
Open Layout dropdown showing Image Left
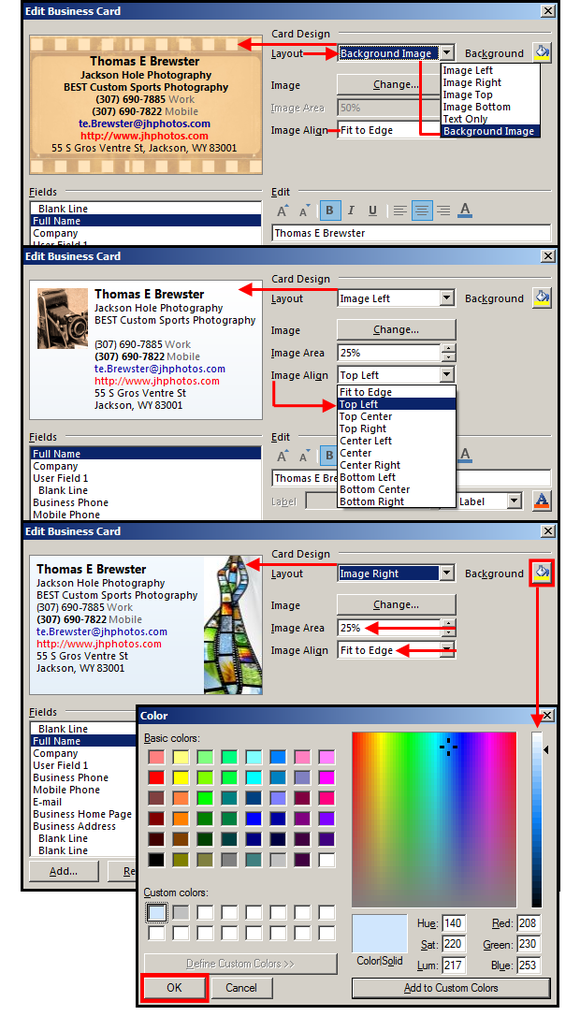tap(447, 298)
